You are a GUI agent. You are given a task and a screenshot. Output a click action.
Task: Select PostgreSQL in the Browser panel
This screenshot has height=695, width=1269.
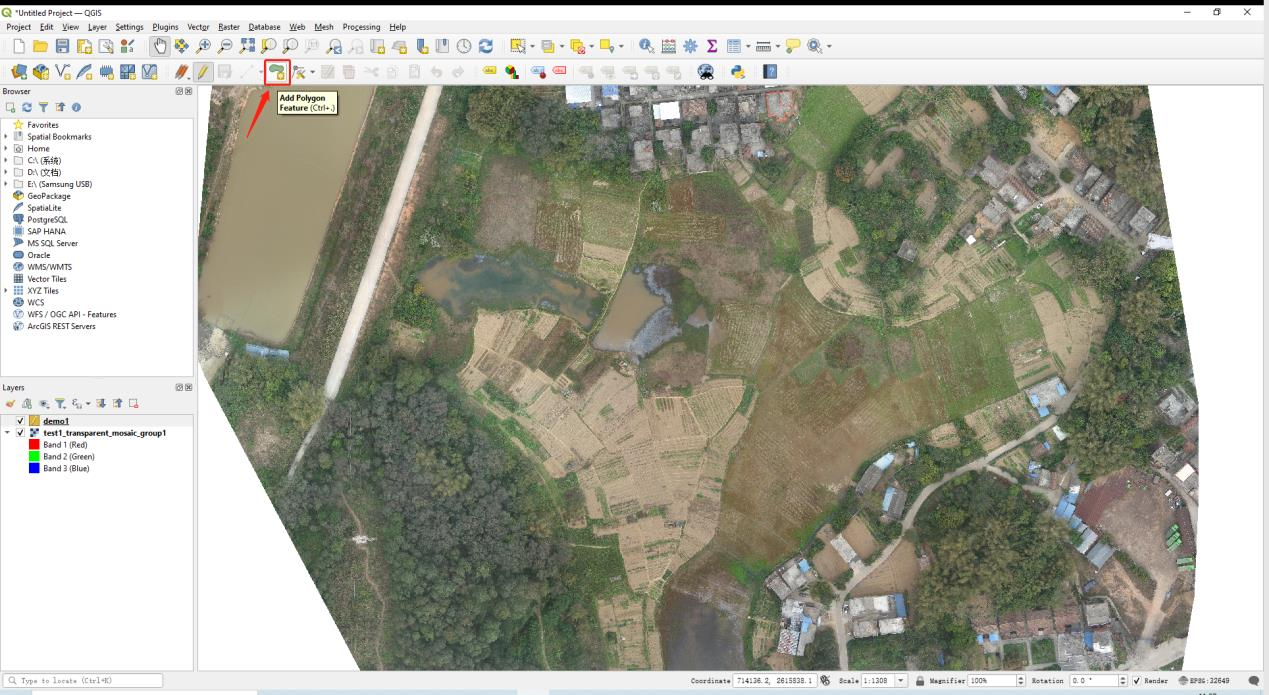[x=47, y=219]
